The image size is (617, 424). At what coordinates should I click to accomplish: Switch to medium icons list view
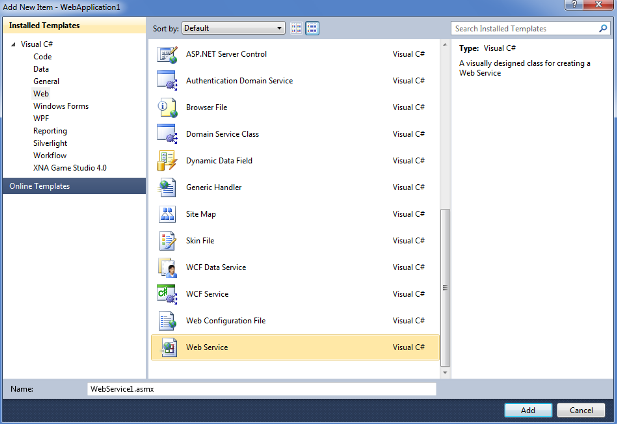click(312, 28)
